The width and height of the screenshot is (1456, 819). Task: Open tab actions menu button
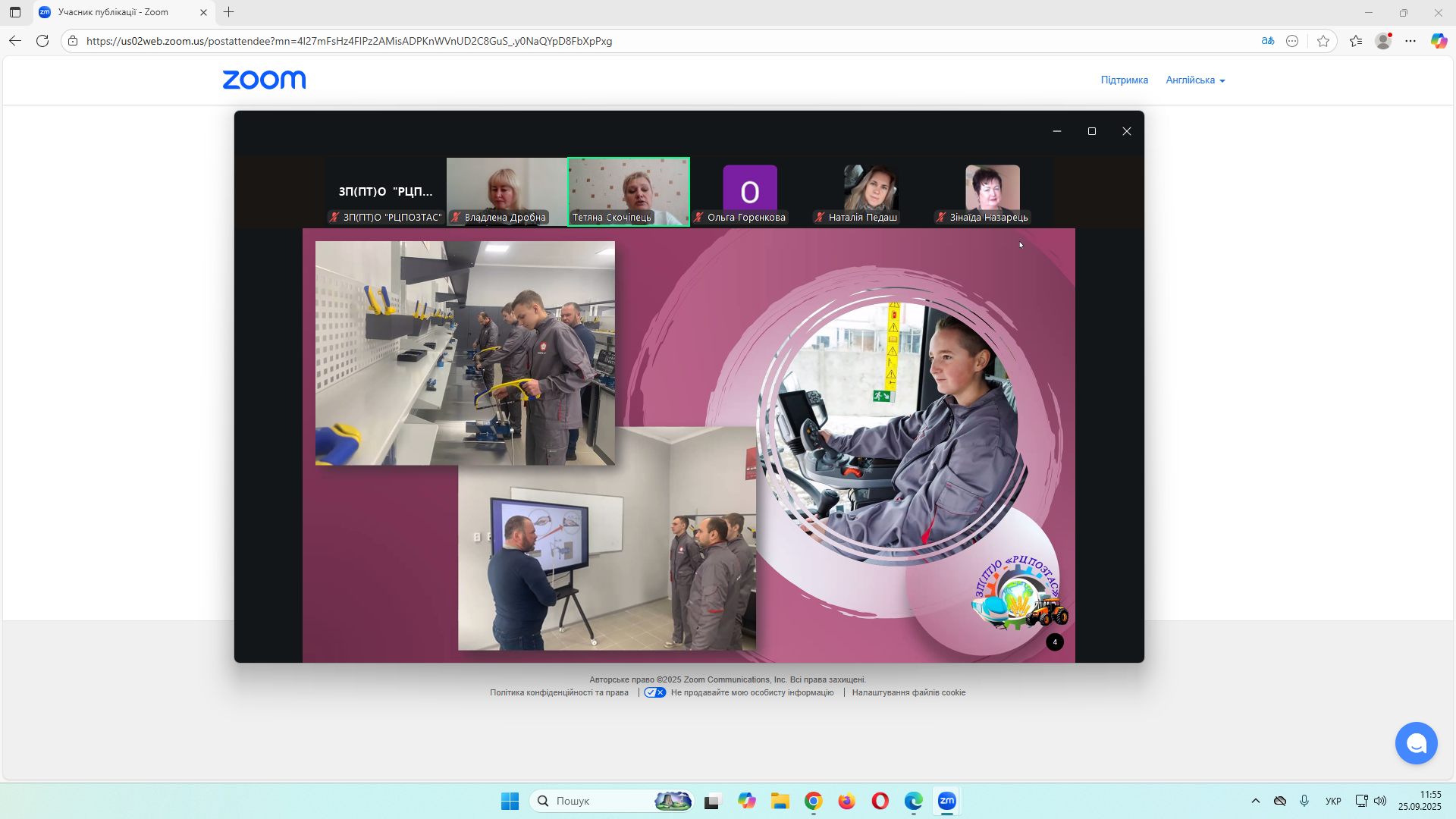tap(15, 12)
